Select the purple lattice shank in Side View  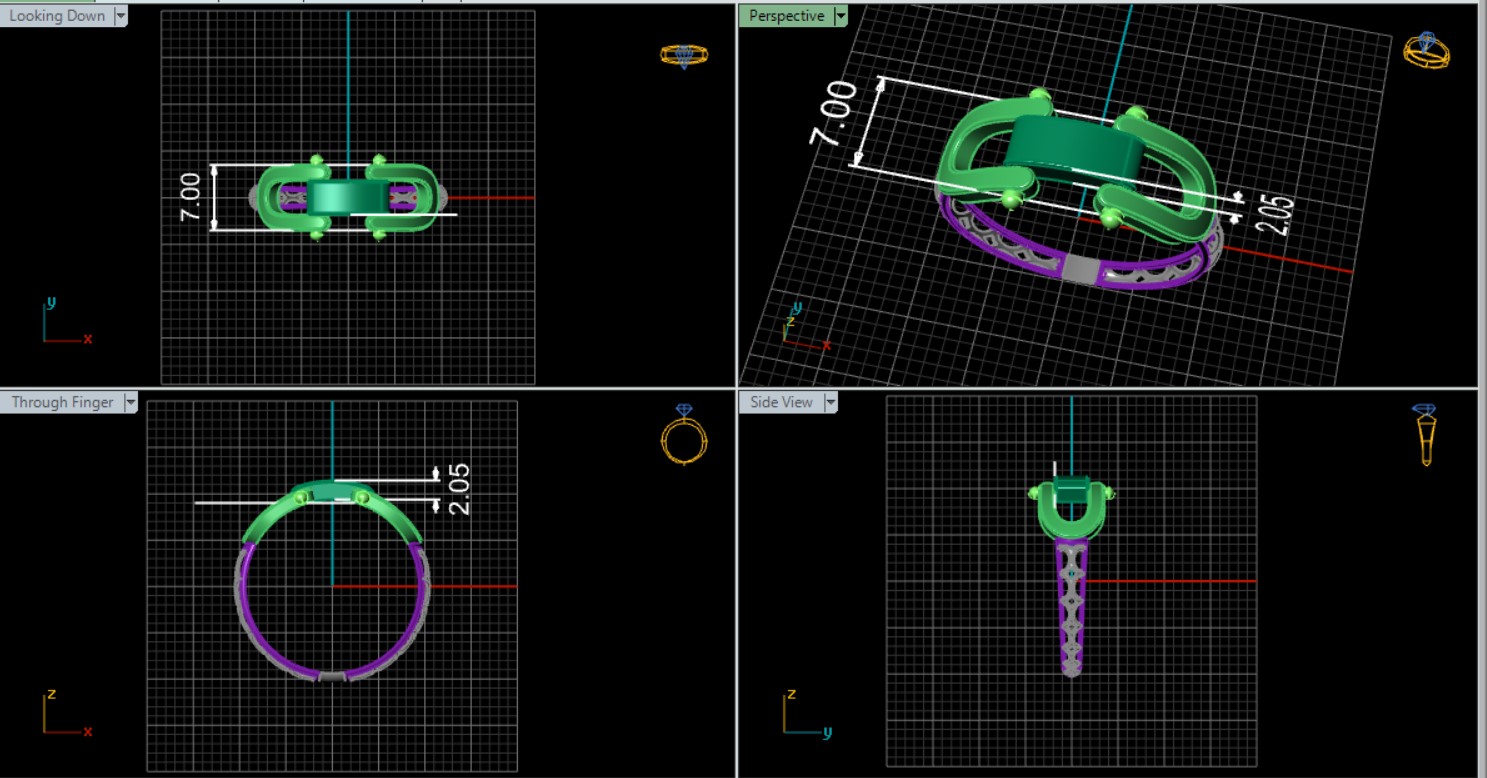(x=1071, y=610)
